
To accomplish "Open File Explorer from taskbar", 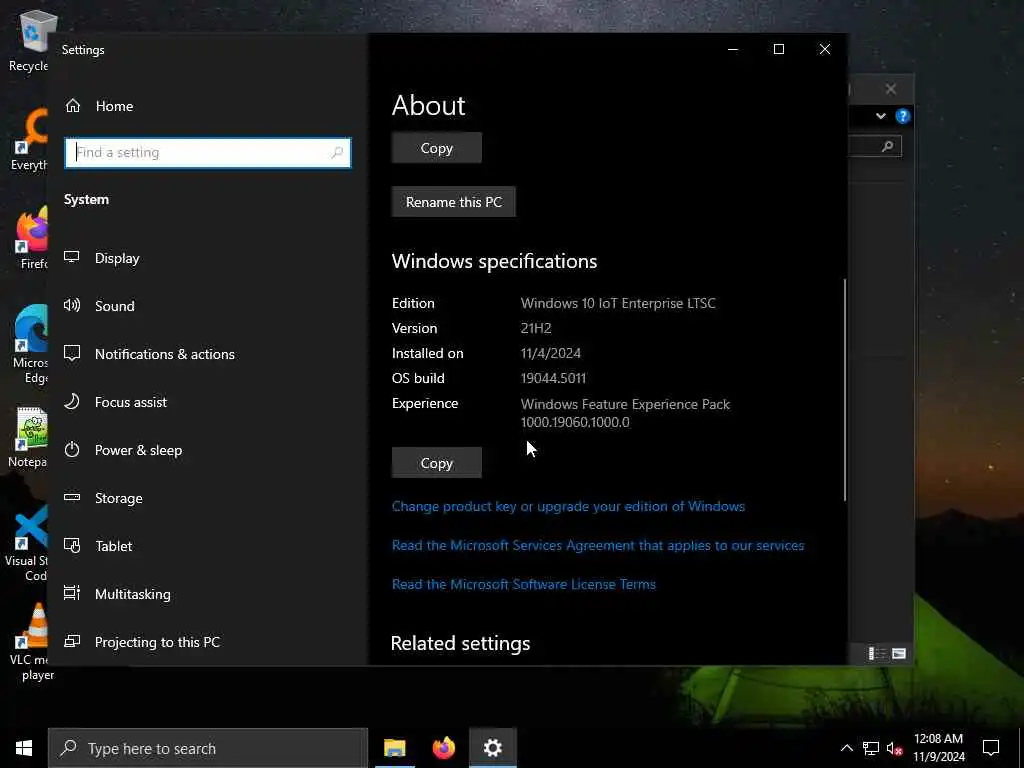I will [x=394, y=748].
